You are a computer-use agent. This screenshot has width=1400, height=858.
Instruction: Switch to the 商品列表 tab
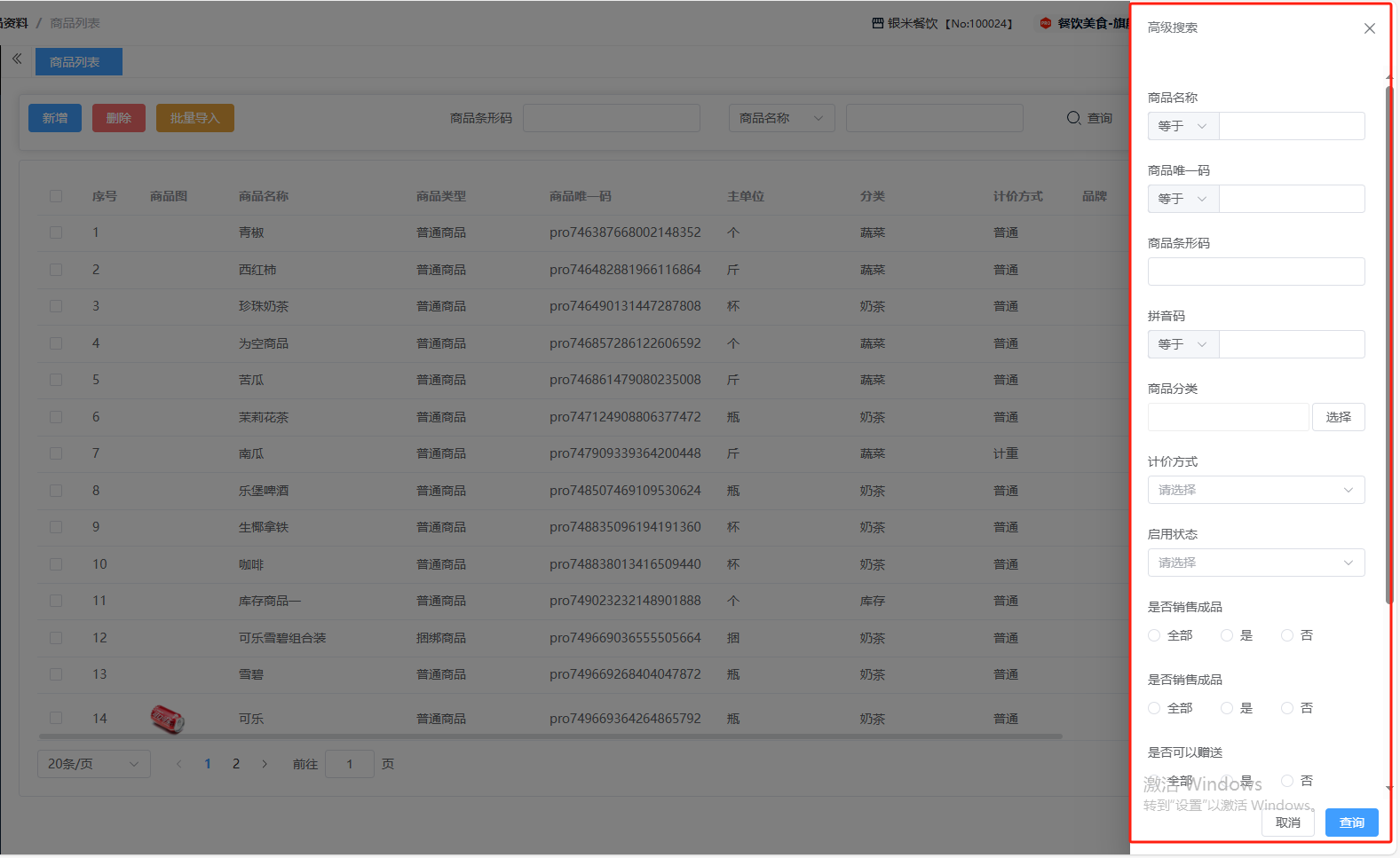click(x=78, y=62)
